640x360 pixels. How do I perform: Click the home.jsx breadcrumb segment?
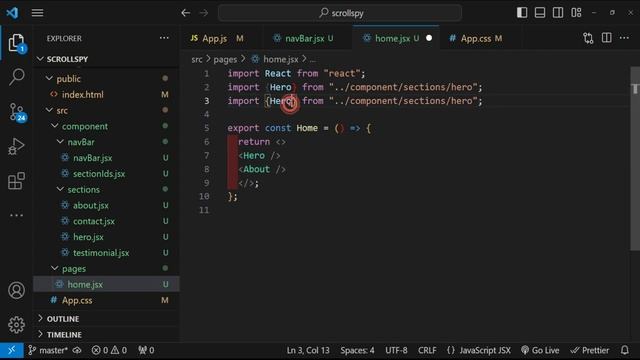275,59
